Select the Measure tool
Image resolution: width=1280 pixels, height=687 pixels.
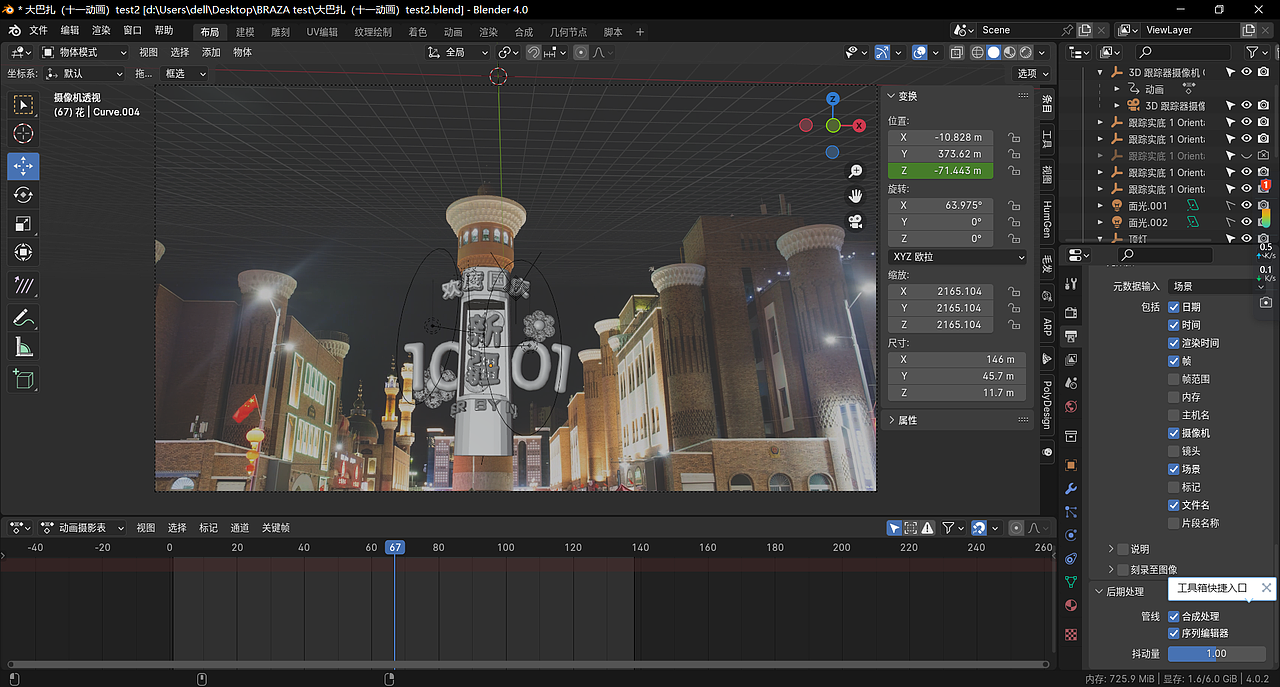click(x=24, y=347)
